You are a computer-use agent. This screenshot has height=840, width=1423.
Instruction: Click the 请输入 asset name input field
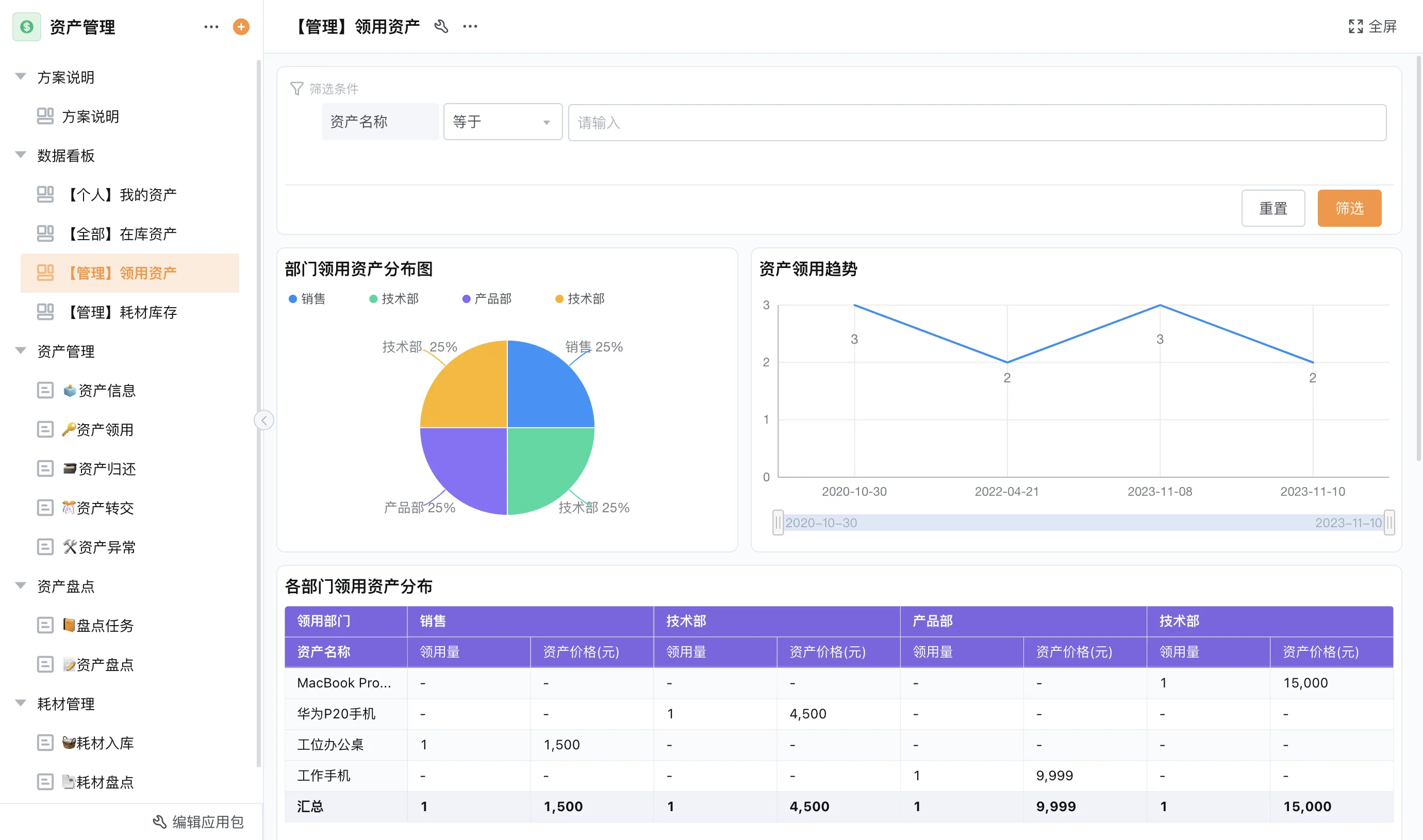point(977,122)
